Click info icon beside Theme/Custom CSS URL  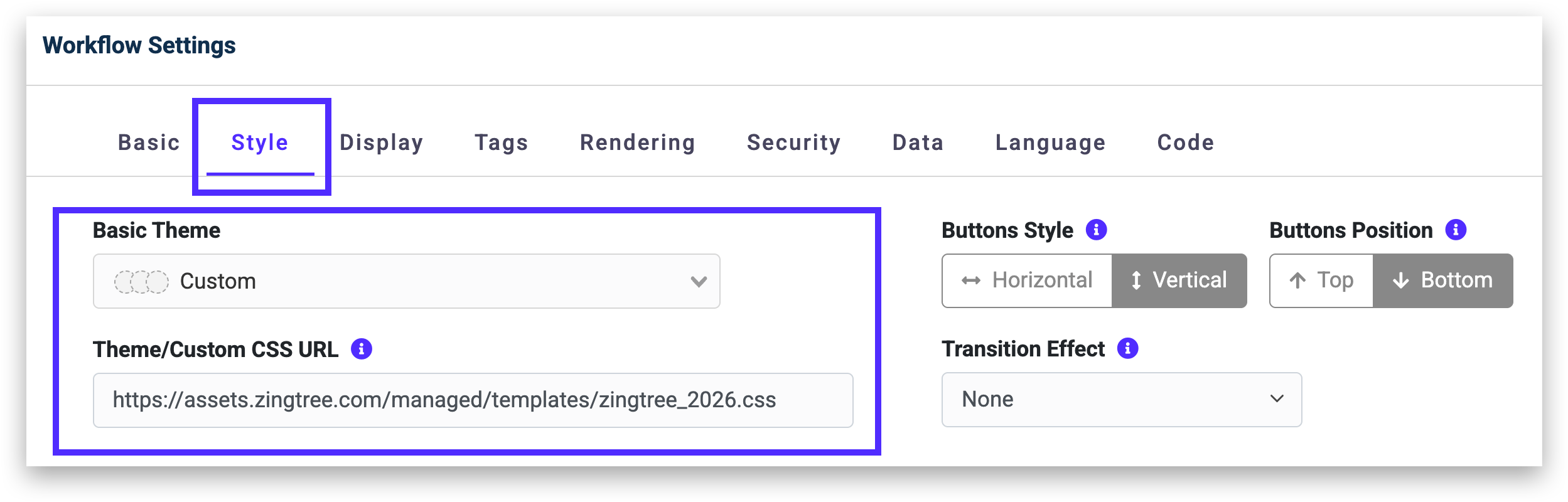[x=361, y=349]
